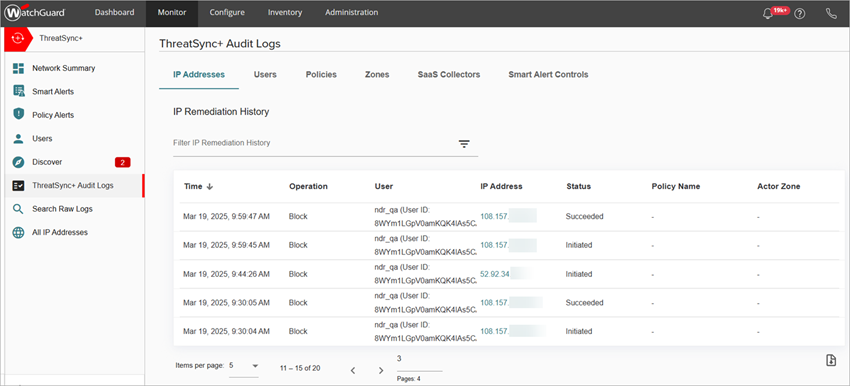Click Succeeded status in the 9:59:47 AM row
This screenshot has height=386, width=850.
click(584, 216)
